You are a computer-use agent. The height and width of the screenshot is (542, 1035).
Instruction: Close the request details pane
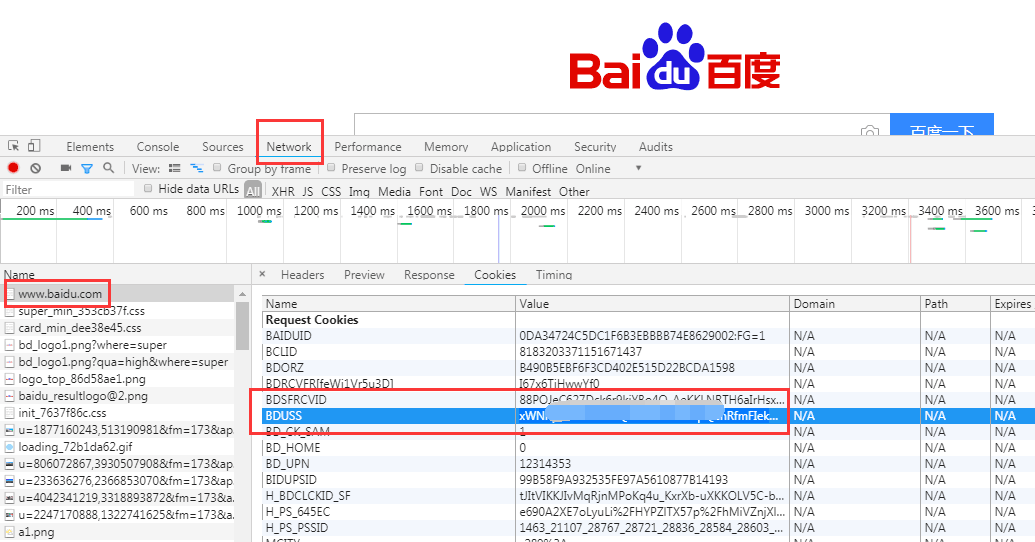point(262,274)
